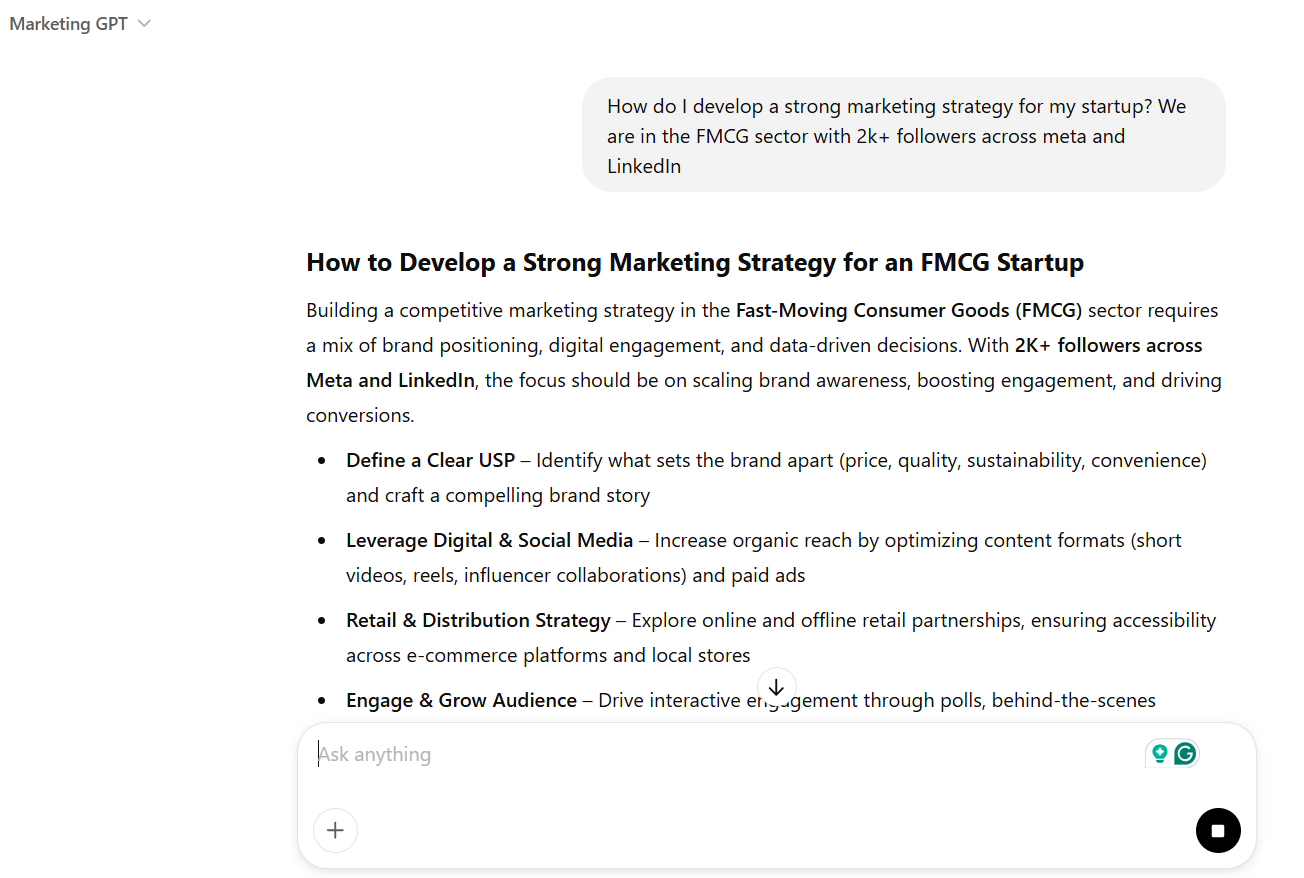Image resolution: width=1304 pixels, height=878 pixels.
Task: Click 'Leverage Digital & Social Media' bullet title
Action: (489, 540)
